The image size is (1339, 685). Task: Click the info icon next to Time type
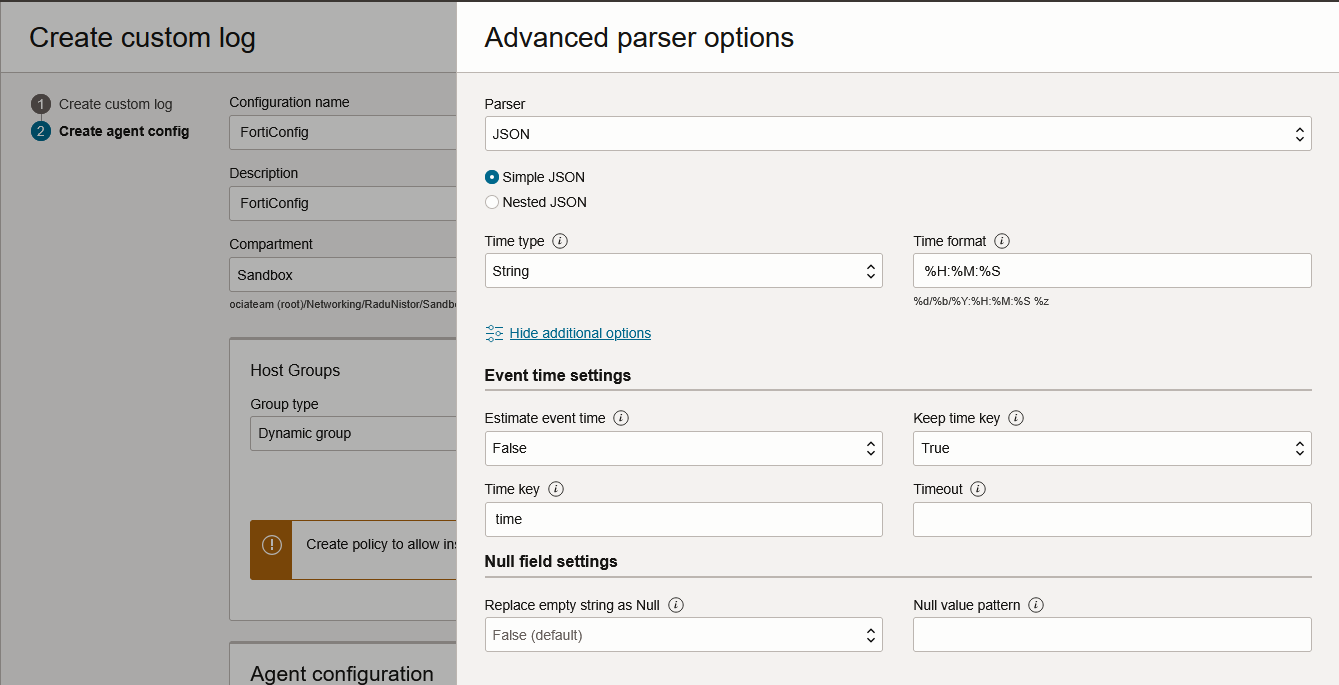pyautogui.click(x=560, y=241)
